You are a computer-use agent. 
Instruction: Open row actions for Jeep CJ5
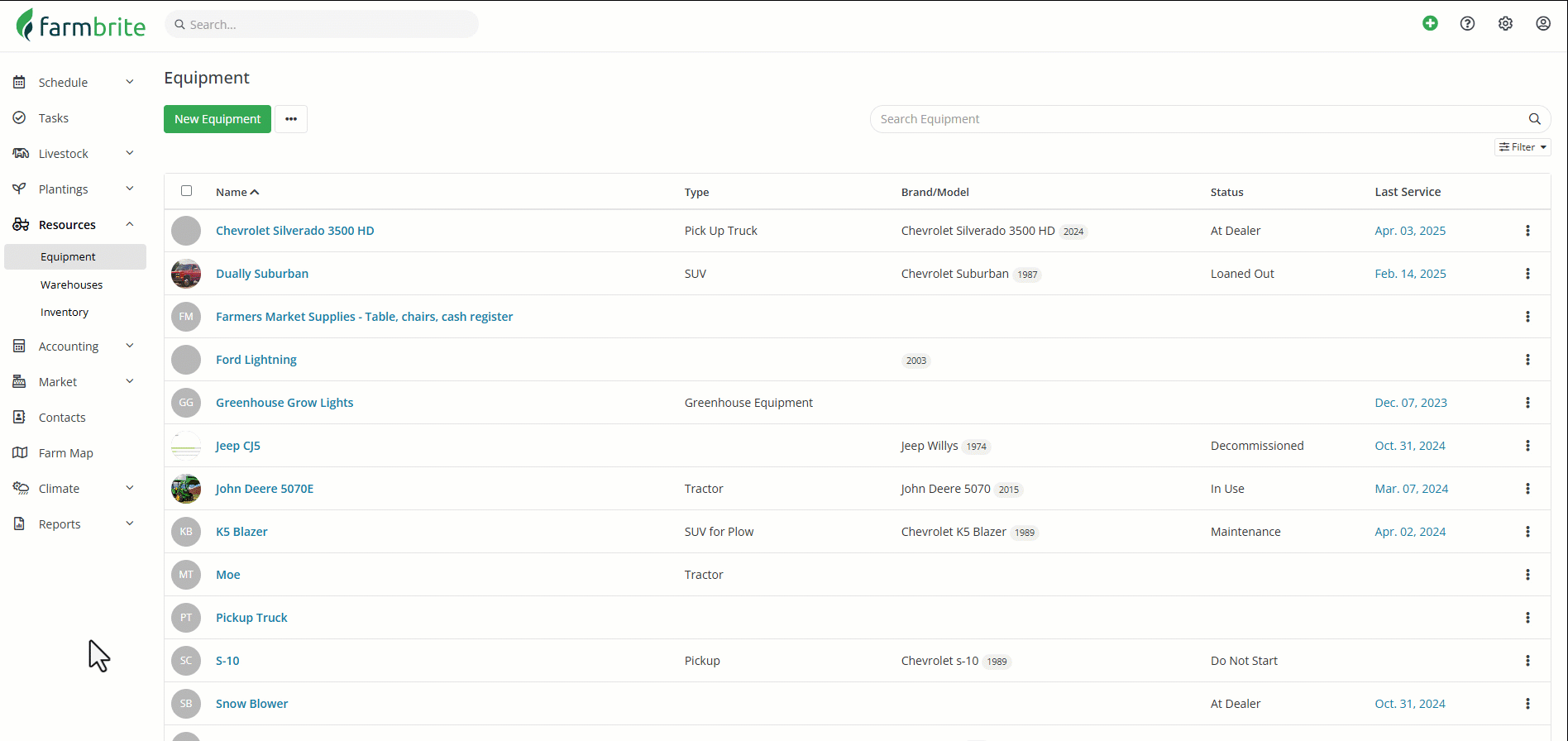1527,446
